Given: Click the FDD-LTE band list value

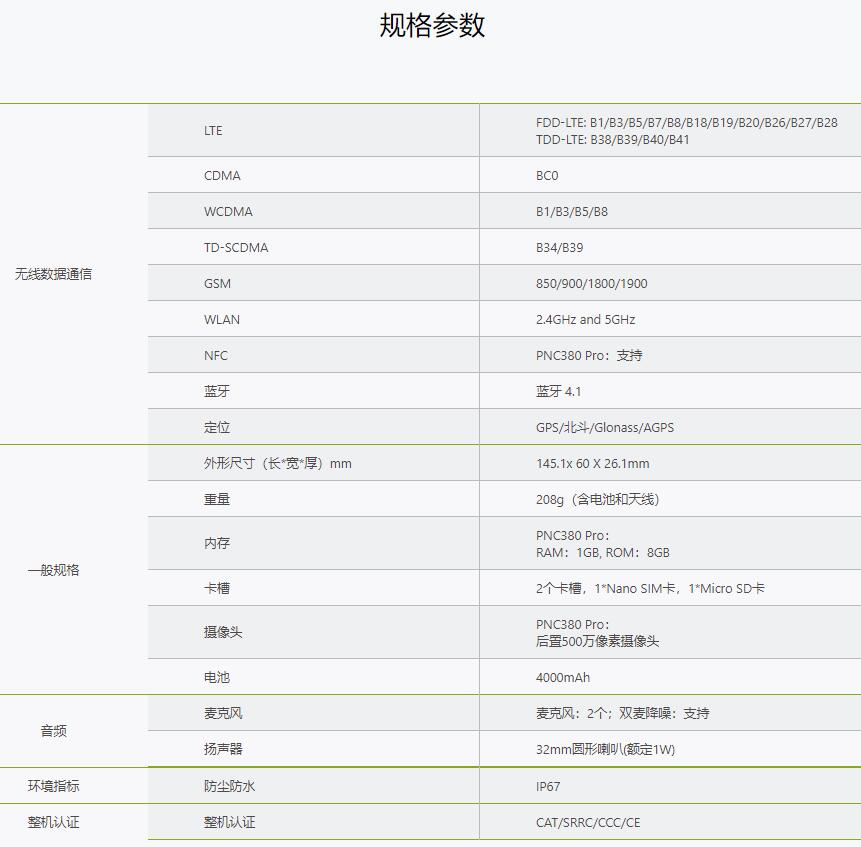Looking at the screenshot, I should click(687, 122).
